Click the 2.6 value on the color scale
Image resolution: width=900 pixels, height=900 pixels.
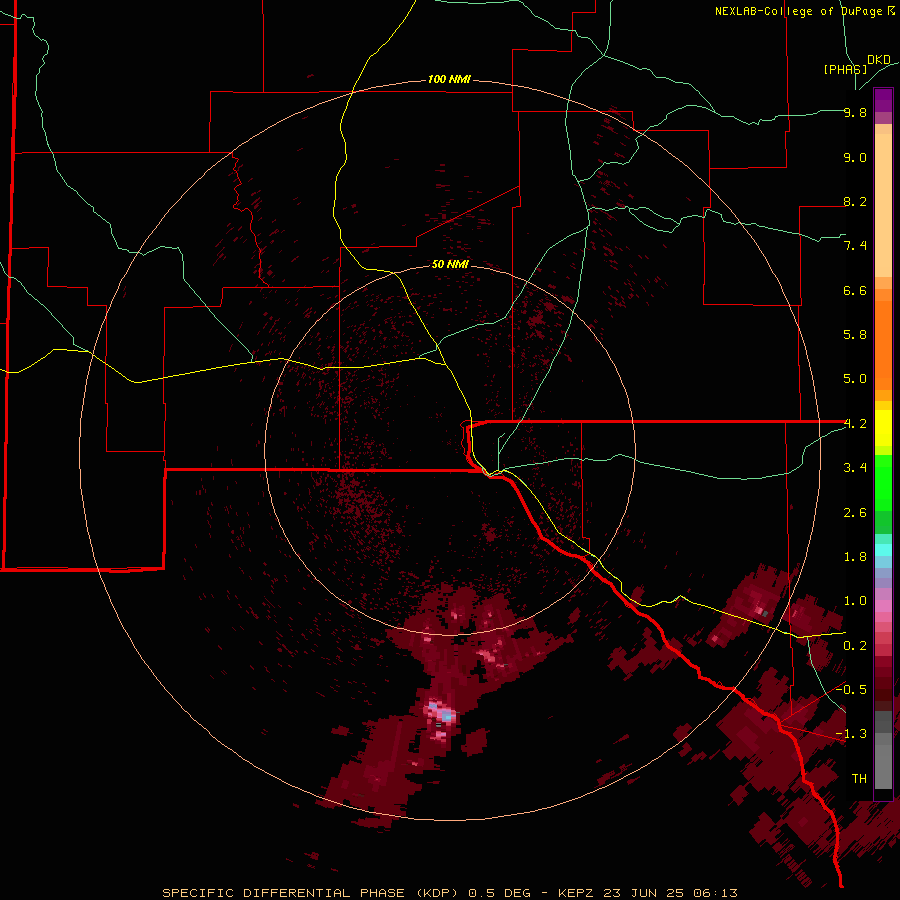click(x=855, y=513)
